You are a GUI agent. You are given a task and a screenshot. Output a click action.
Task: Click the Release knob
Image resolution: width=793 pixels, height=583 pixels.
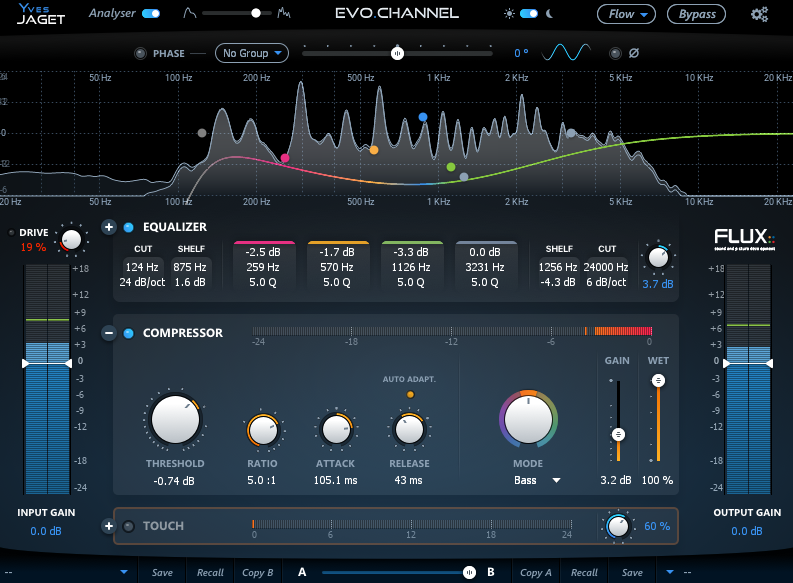(x=409, y=429)
